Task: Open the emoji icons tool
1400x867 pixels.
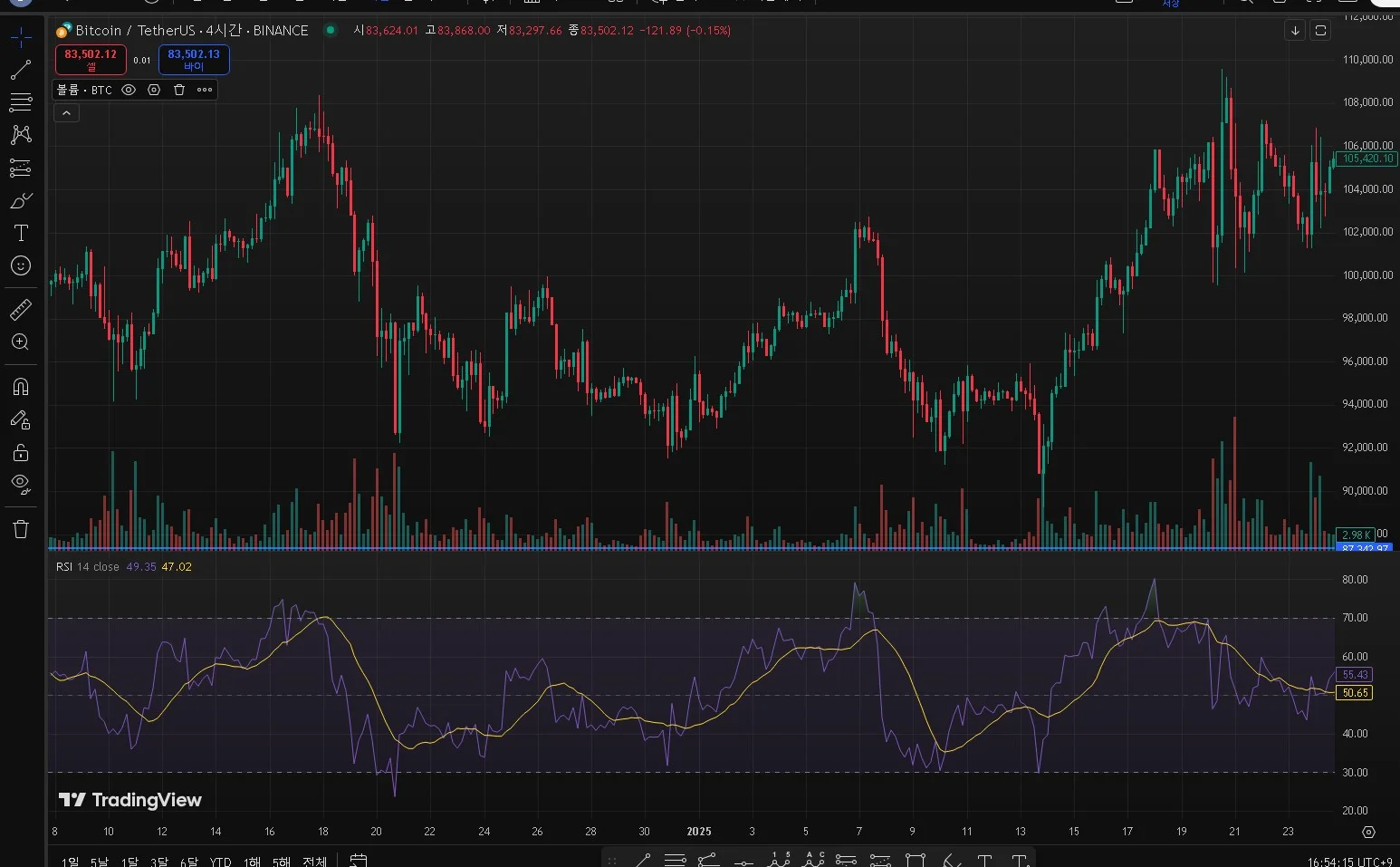Action: coord(21,265)
